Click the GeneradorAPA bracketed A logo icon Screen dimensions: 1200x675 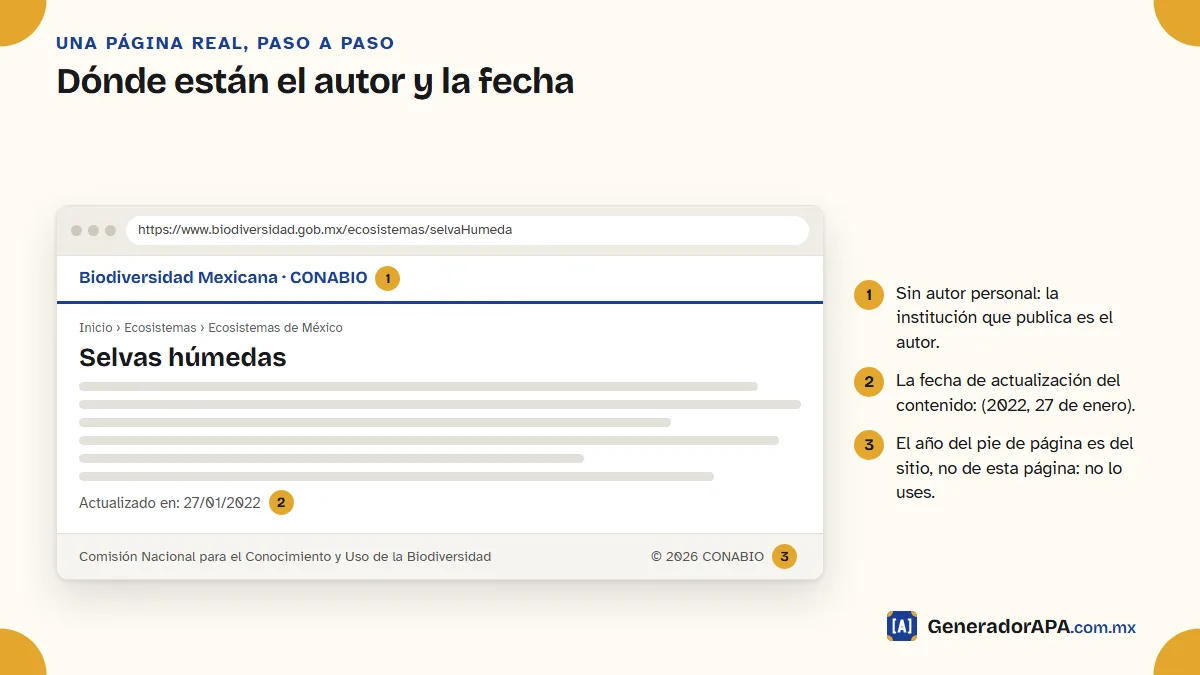click(x=902, y=626)
